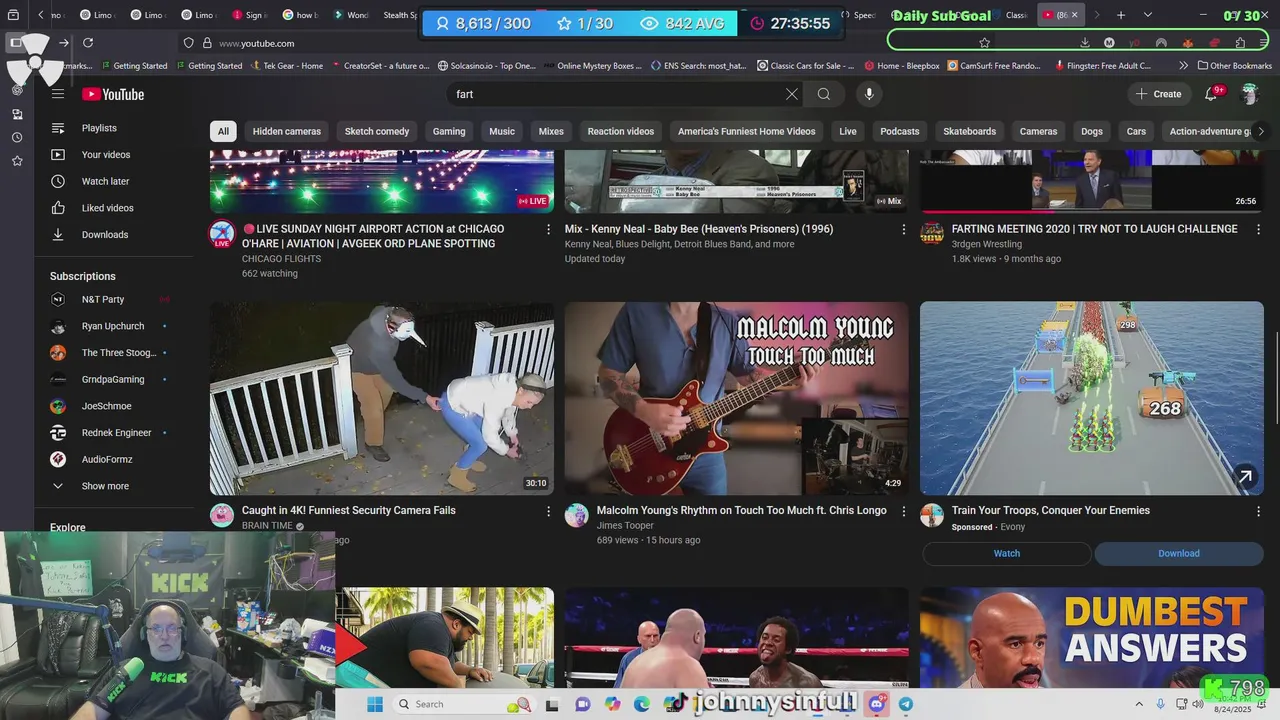This screenshot has width=1280, height=720.
Task: Expand Show more subscriptions
Action: tap(105, 486)
